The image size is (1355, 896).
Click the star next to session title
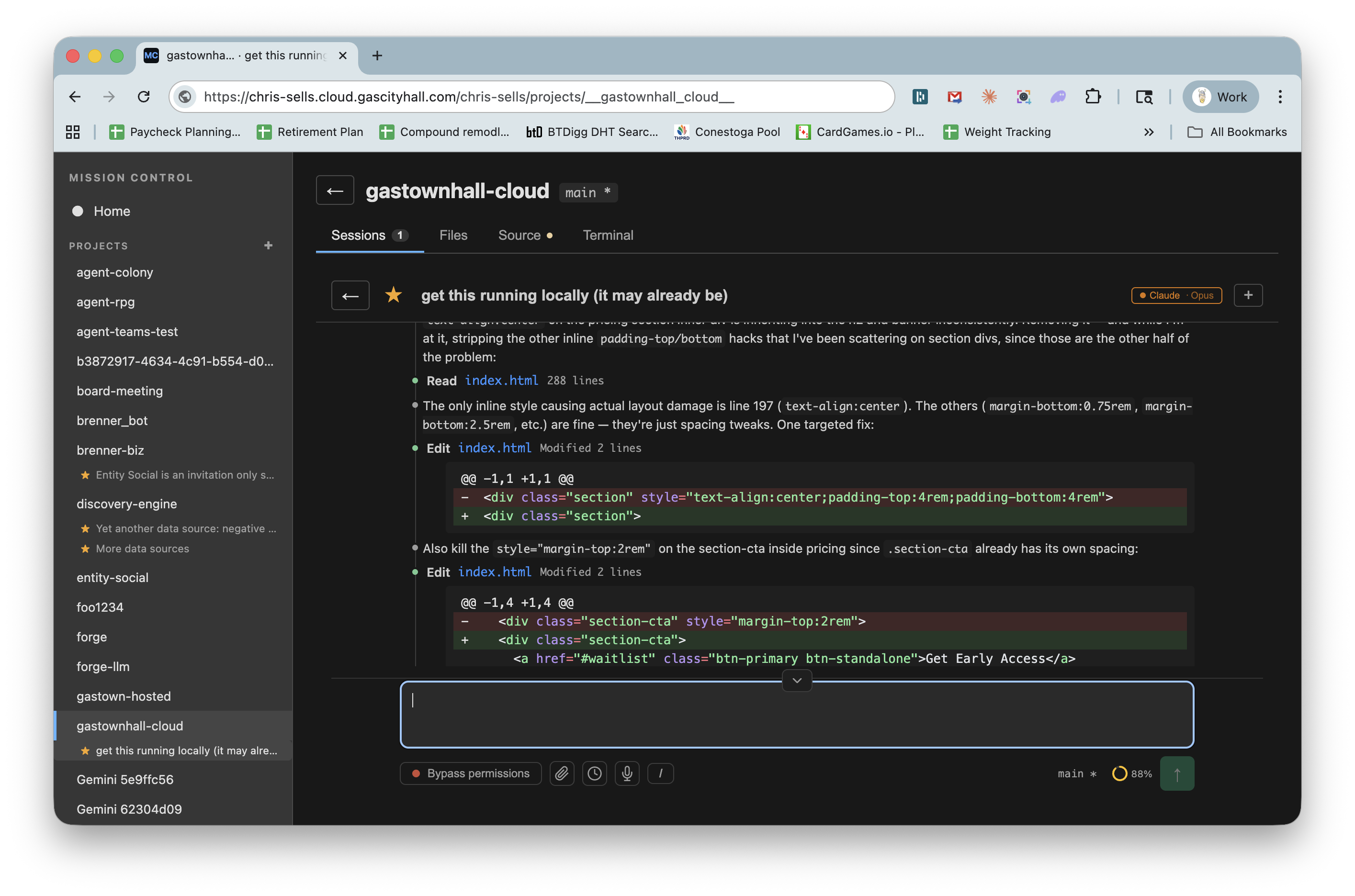pyautogui.click(x=394, y=295)
